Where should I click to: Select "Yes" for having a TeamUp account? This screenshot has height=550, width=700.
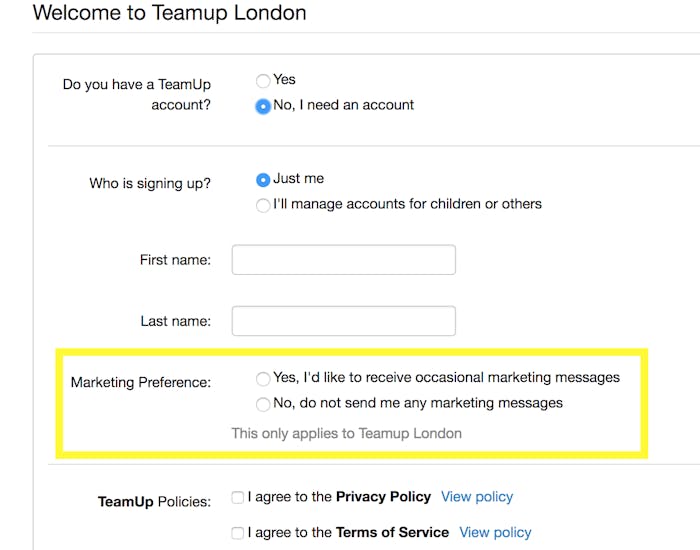pyautogui.click(x=263, y=81)
